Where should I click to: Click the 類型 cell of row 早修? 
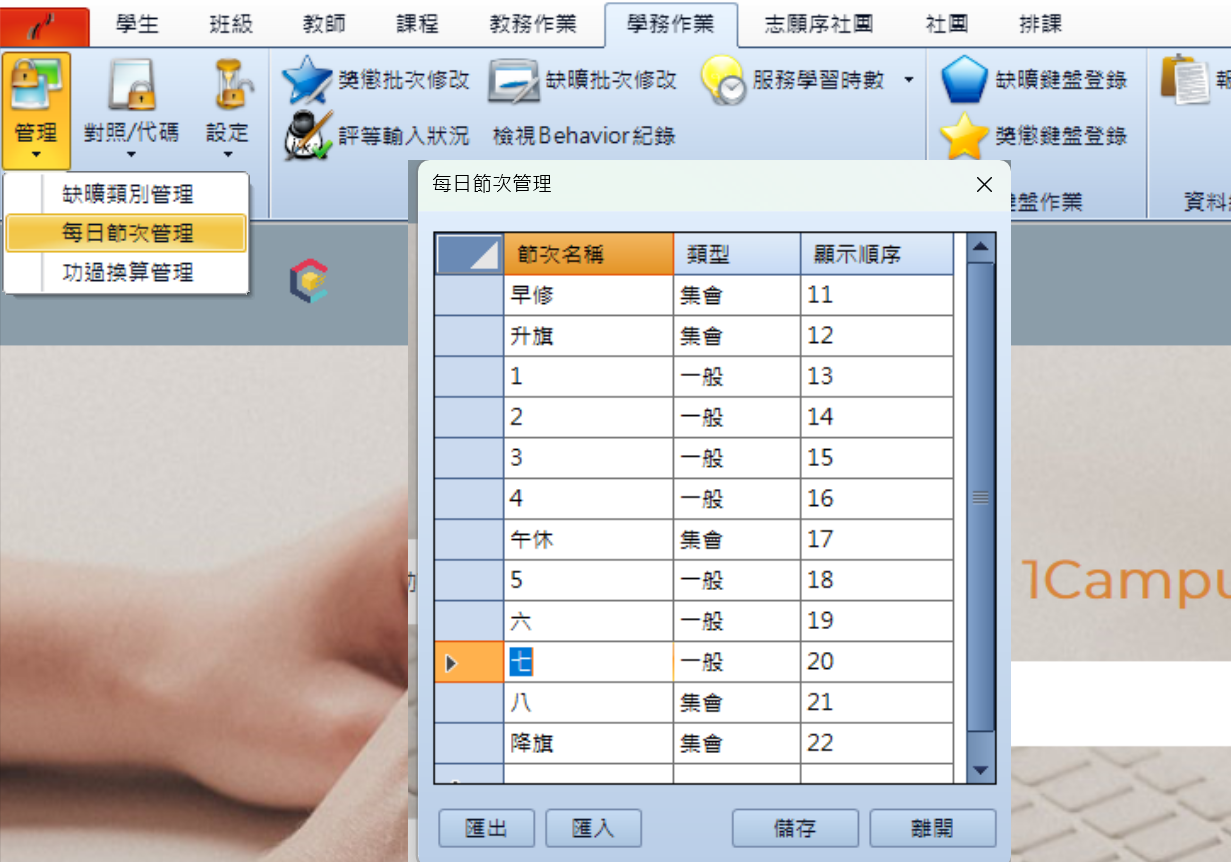coord(737,295)
